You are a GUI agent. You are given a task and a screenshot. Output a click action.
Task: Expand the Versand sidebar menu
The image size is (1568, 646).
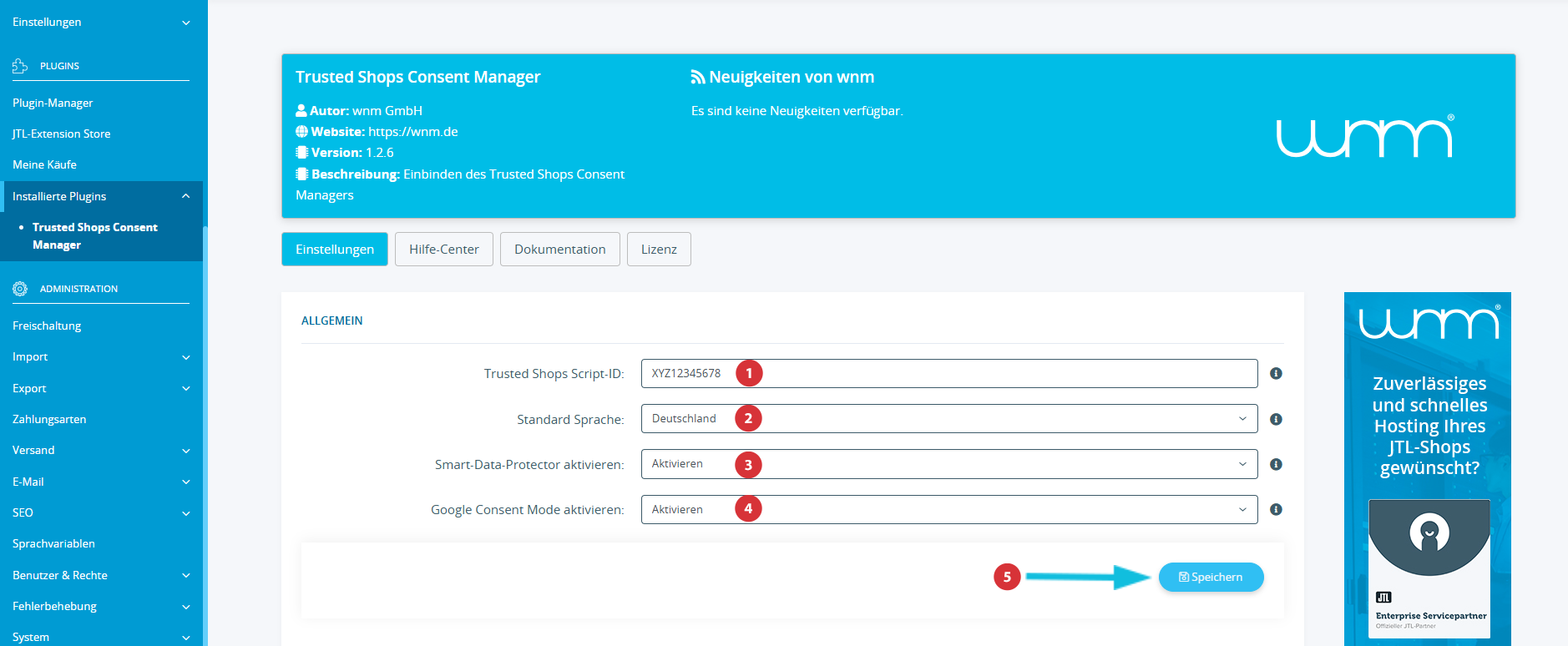tap(101, 450)
